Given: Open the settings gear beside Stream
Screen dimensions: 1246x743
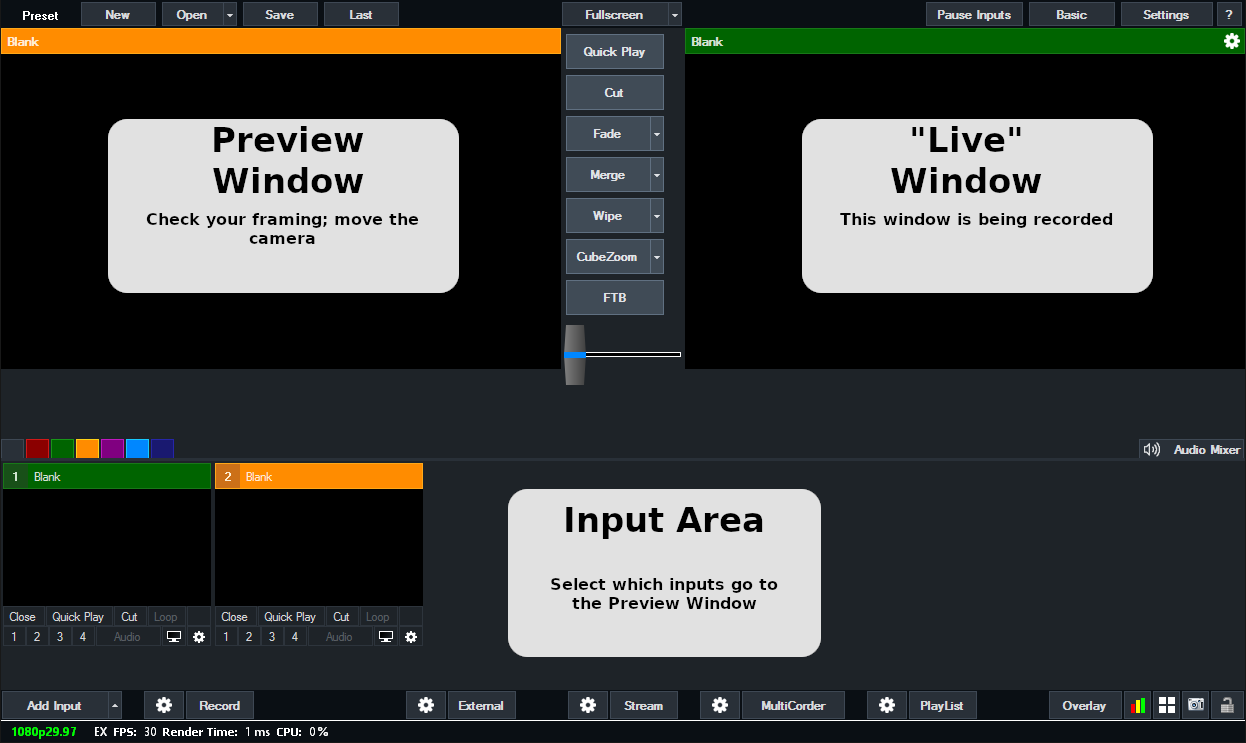Looking at the screenshot, I should pyautogui.click(x=588, y=705).
